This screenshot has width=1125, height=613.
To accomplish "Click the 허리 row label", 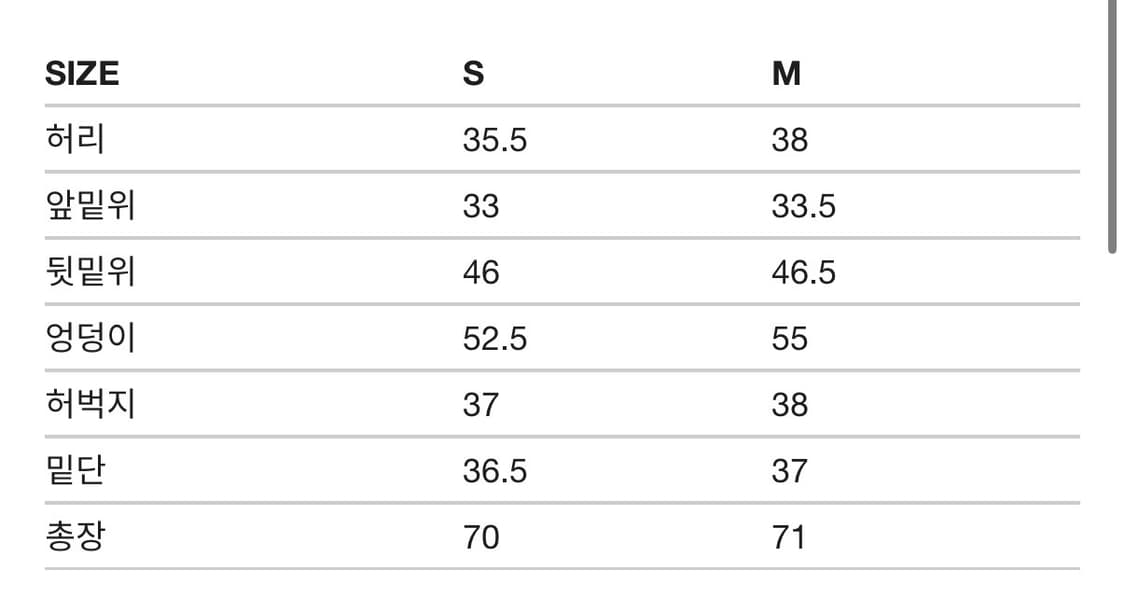I will click(75, 139).
